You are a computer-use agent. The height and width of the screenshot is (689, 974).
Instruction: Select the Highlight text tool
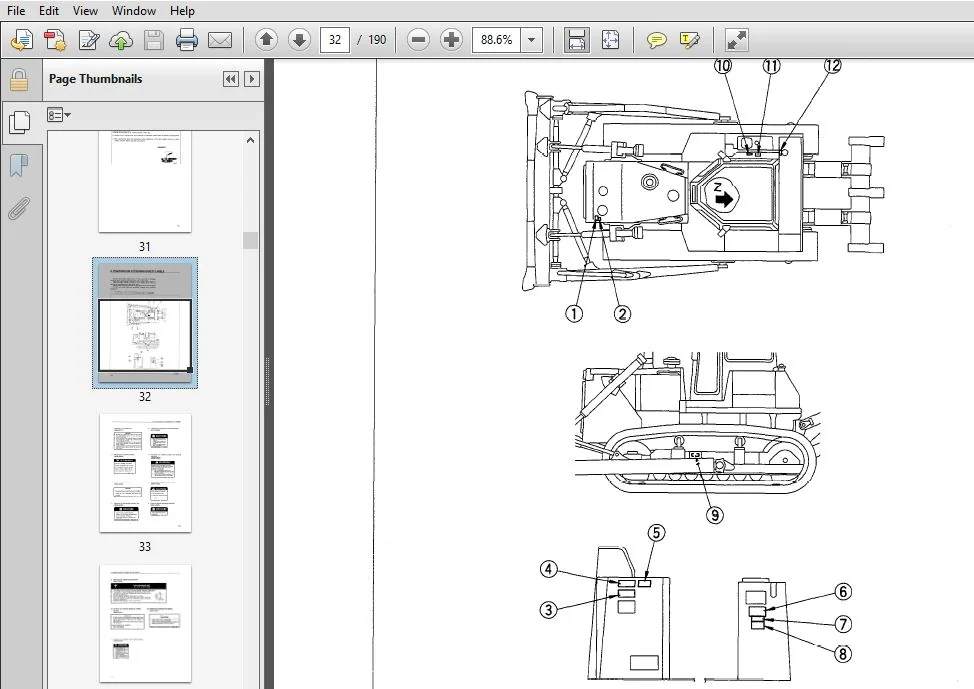coord(690,40)
